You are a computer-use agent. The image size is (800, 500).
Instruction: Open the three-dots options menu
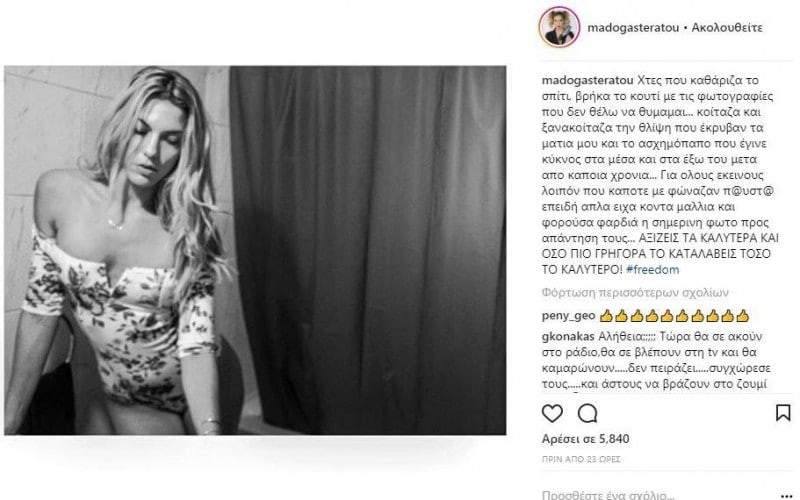pos(787,496)
